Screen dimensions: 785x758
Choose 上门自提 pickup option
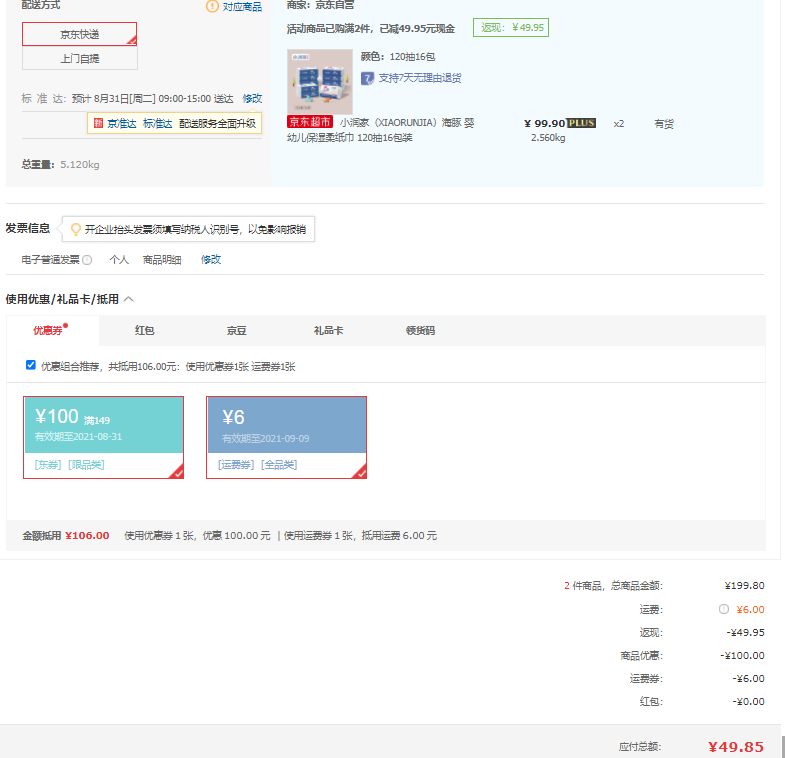point(80,59)
